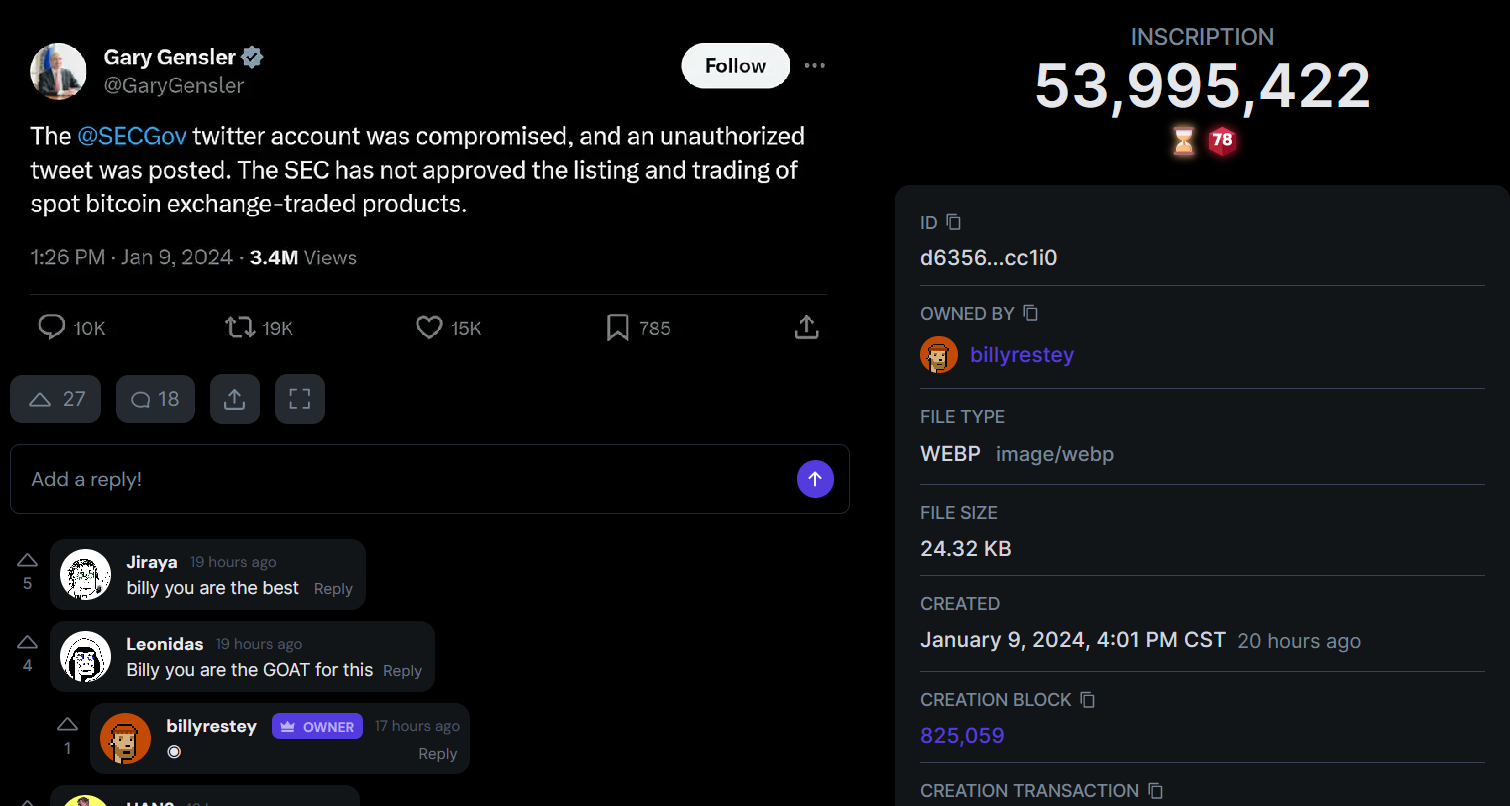Open creation block 825,059

(961, 736)
